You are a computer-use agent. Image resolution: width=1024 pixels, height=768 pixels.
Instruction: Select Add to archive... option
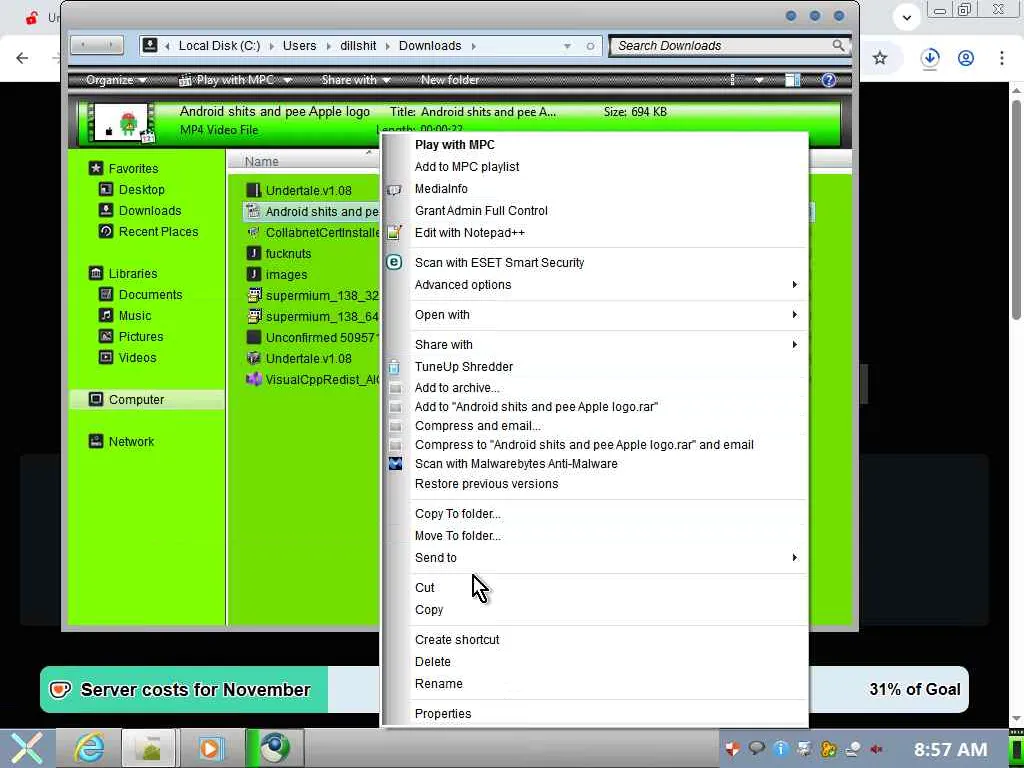[457, 388]
